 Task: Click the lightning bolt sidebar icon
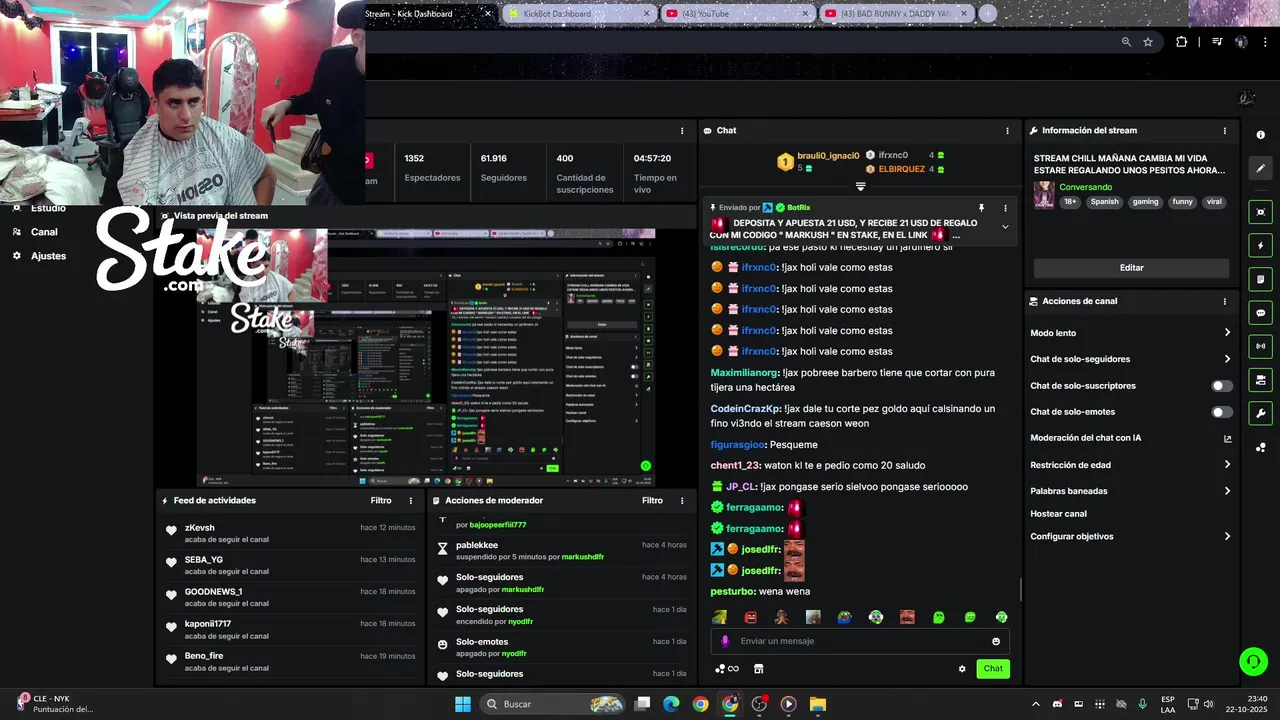click(x=1261, y=246)
